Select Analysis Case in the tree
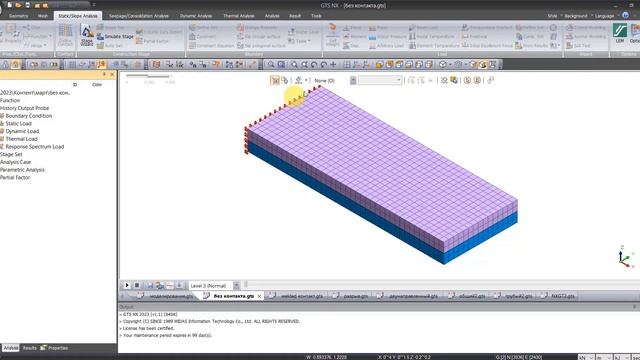This screenshot has width=640, height=360. click(x=16, y=162)
